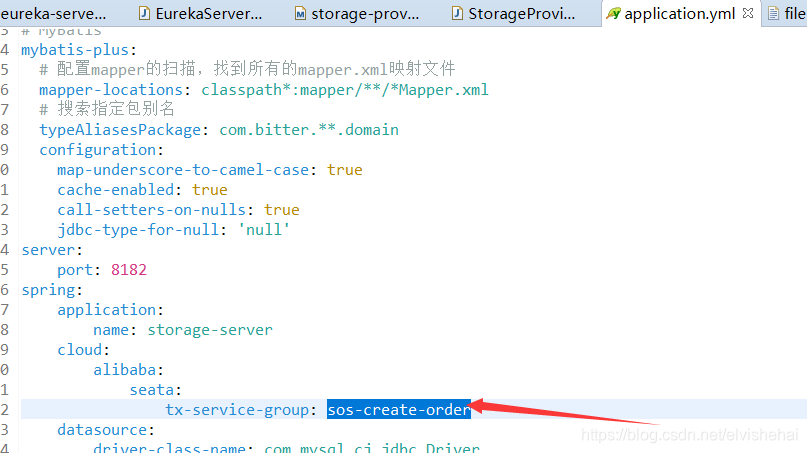Viewport: 807px width, 453px height.
Task: Click the storage-server name value
Action: (x=210, y=330)
